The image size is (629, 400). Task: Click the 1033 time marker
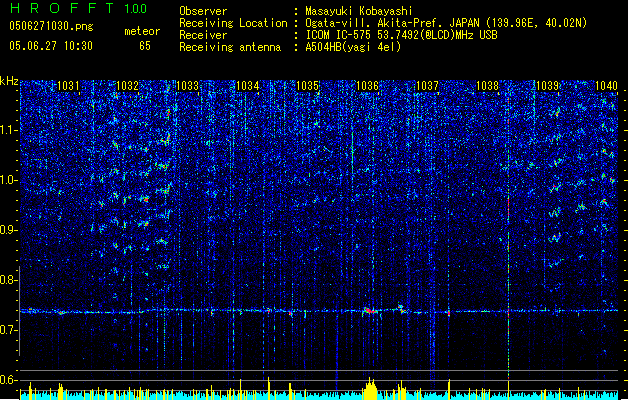pos(187,85)
